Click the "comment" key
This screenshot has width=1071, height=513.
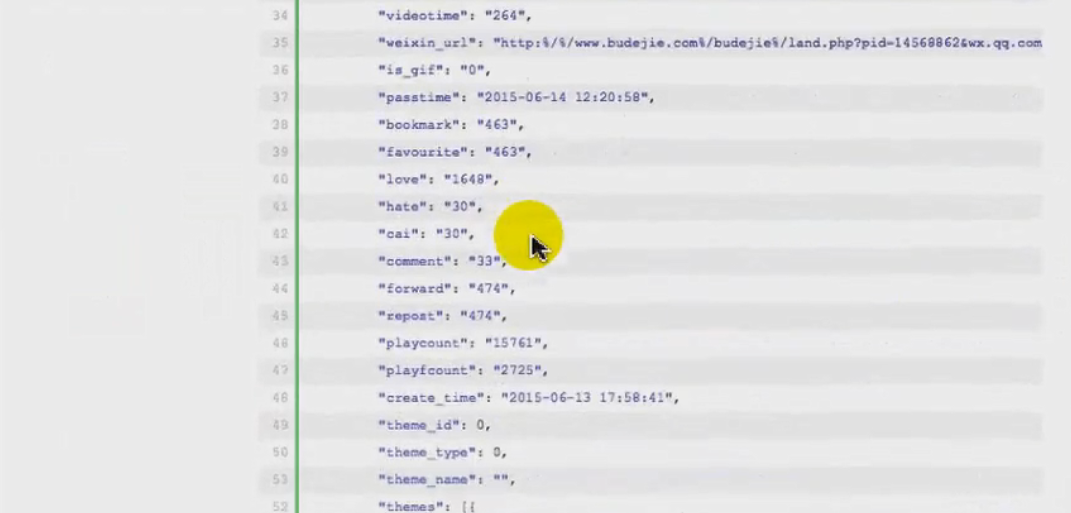point(414,261)
